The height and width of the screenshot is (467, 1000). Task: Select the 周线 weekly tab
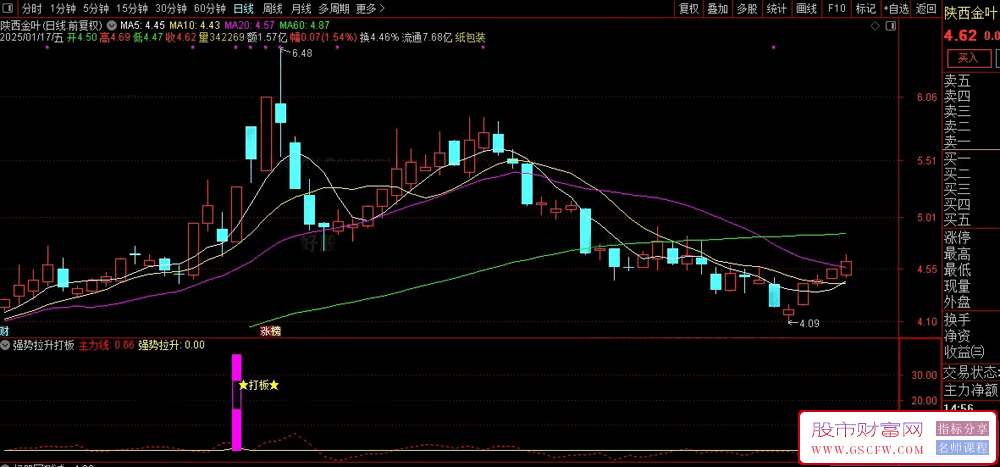click(x=272, y=8)
